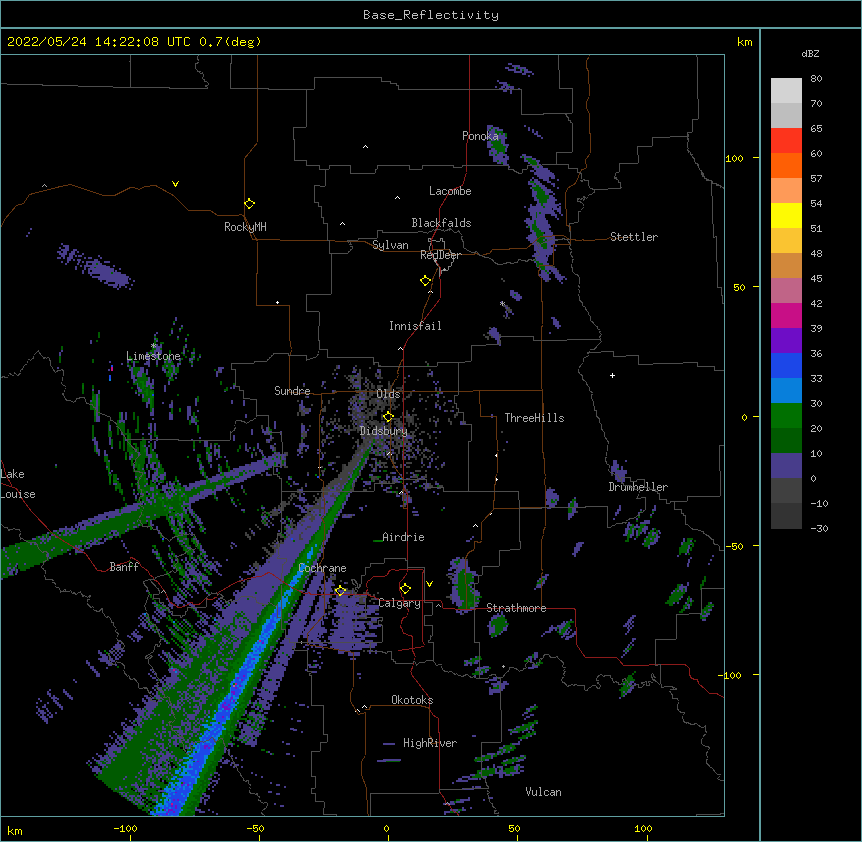Click the Innisfail label
Viewport: 862px width, 842px height.
click(x=415, y=326)
